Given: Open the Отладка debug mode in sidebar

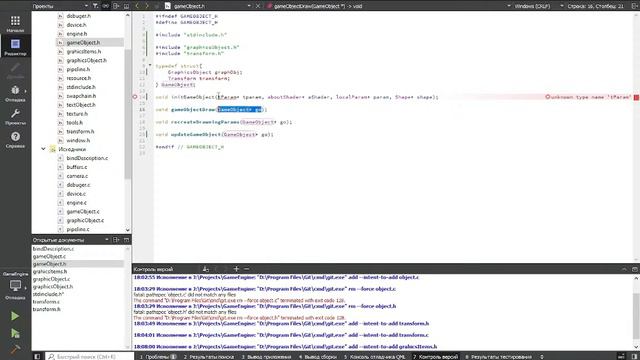Looking at the screenshot, I should [x=15, y=93].
